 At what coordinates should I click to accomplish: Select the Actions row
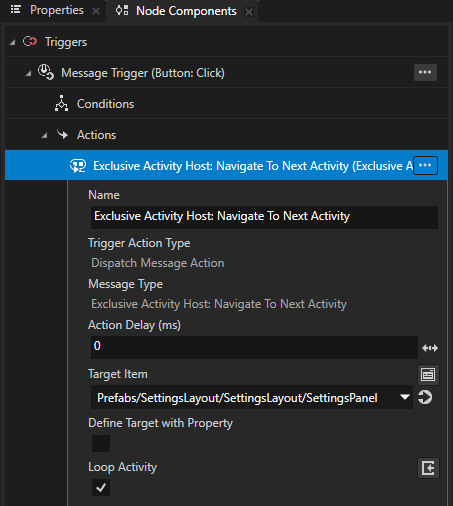click(x=226, y=135)
